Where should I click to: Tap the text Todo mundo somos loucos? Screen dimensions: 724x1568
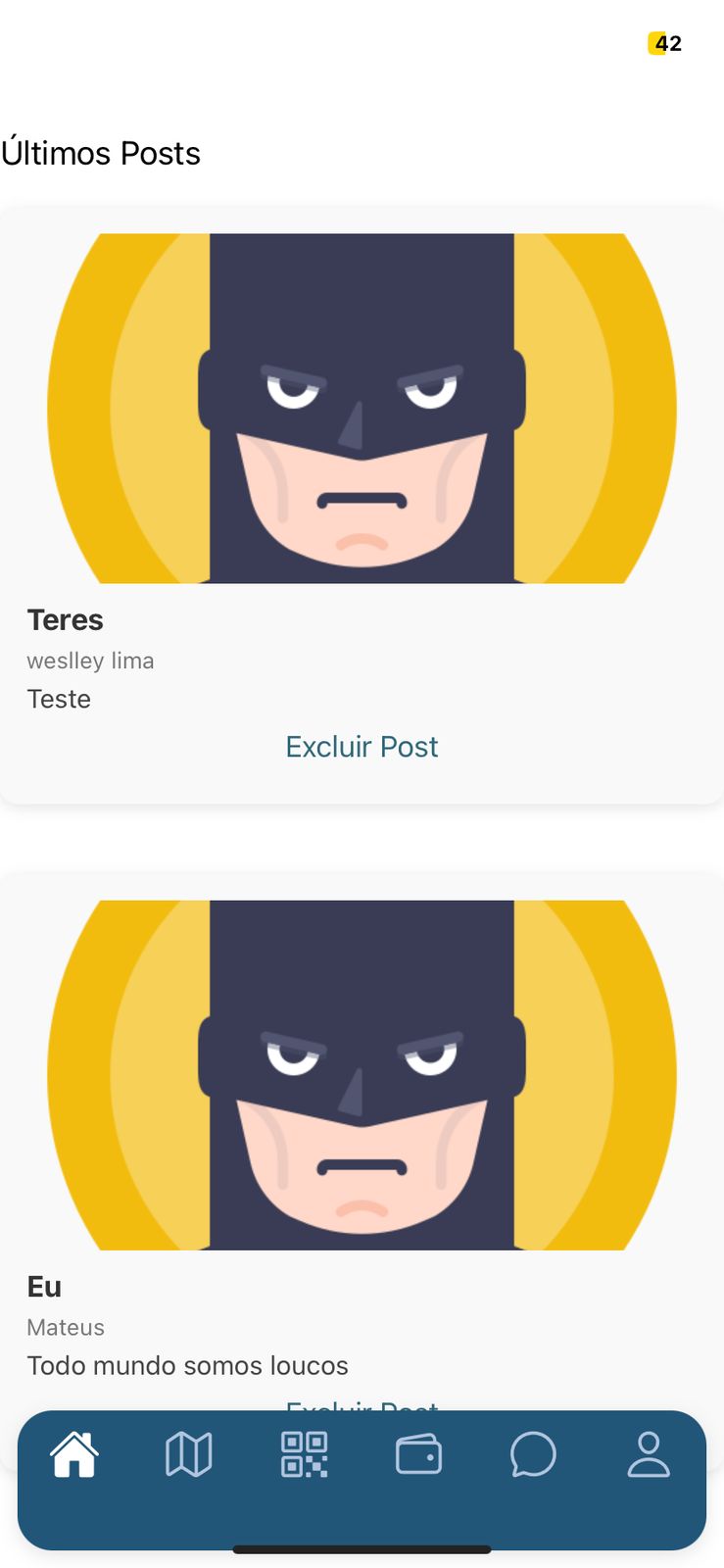point(187,1365)
